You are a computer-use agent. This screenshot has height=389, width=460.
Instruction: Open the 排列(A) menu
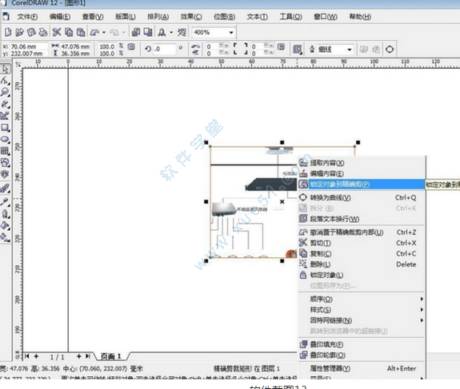158,16
